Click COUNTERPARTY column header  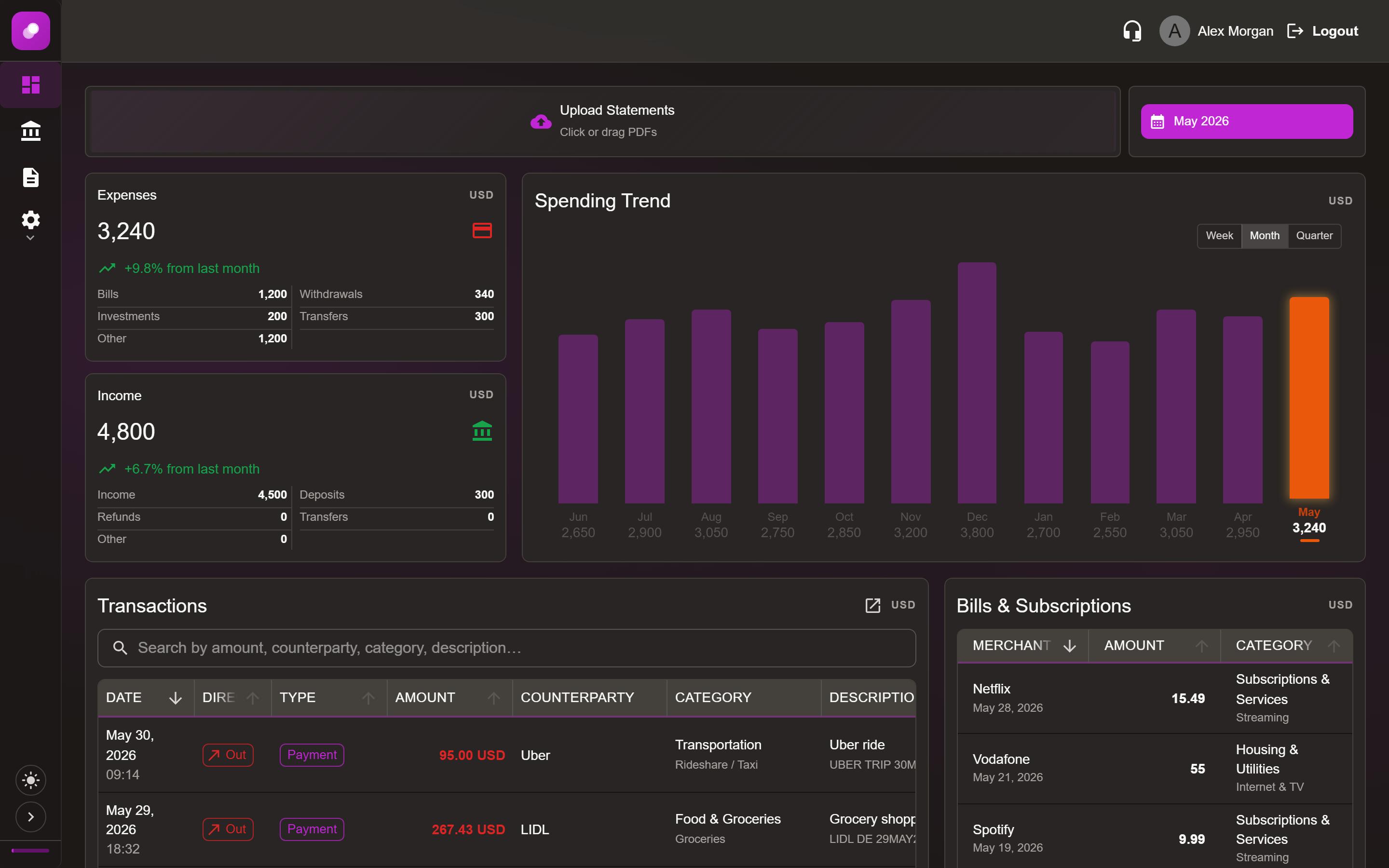pos(589,697)
